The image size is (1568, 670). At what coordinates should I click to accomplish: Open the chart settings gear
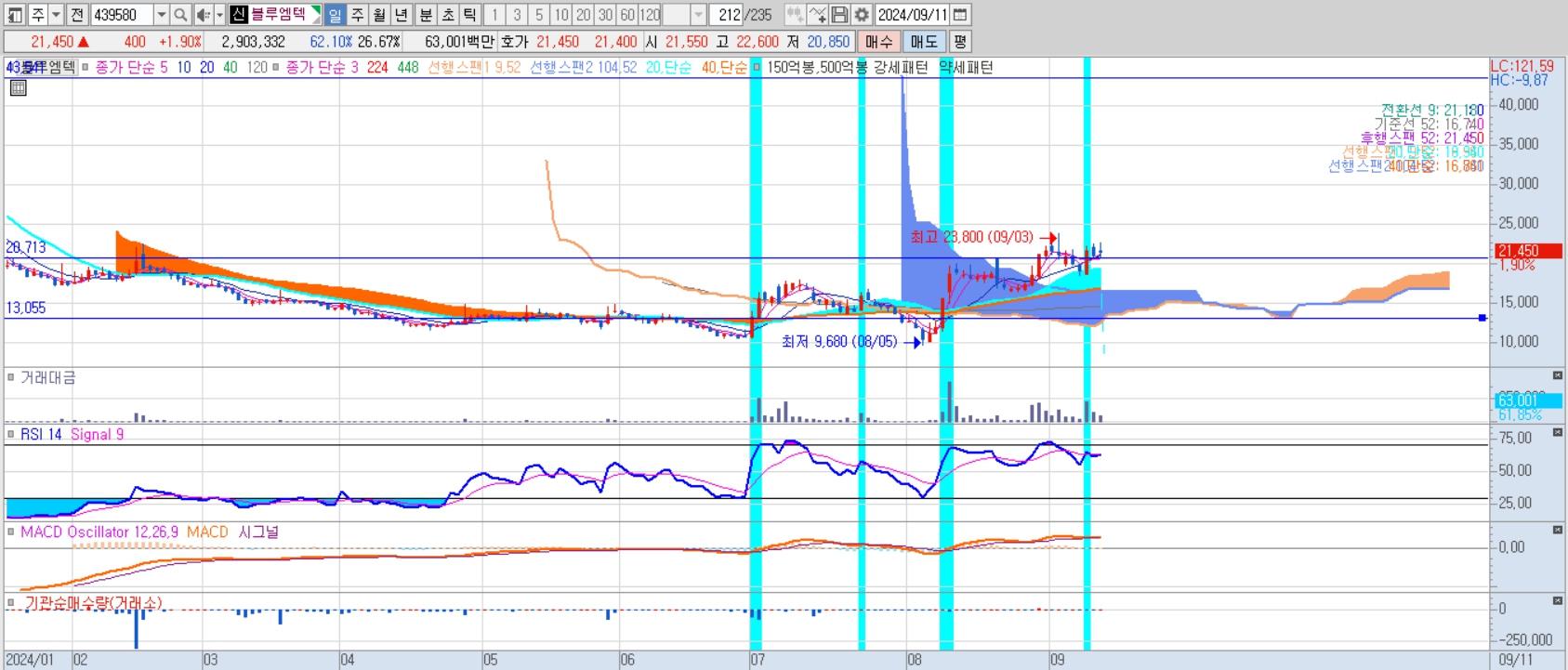click(862, 15)
